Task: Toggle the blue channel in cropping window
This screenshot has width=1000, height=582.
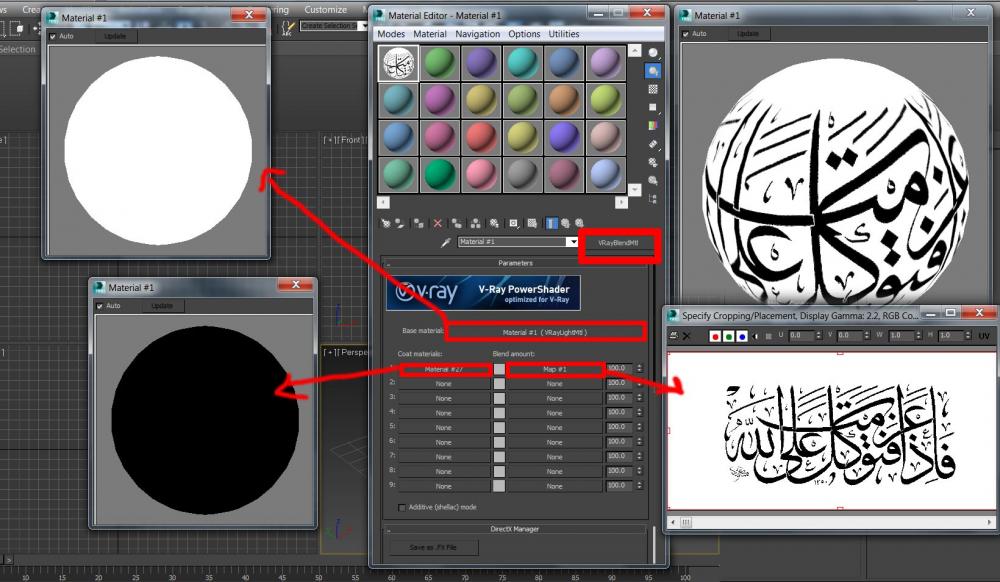Action: (742, 336)
